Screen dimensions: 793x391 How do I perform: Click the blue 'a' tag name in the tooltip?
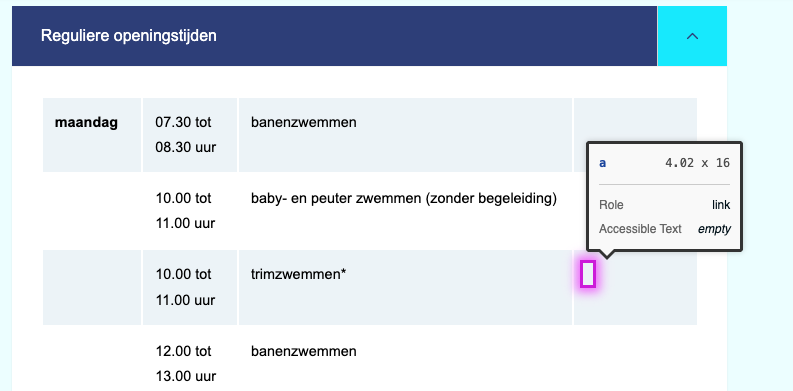pos(603,163)
